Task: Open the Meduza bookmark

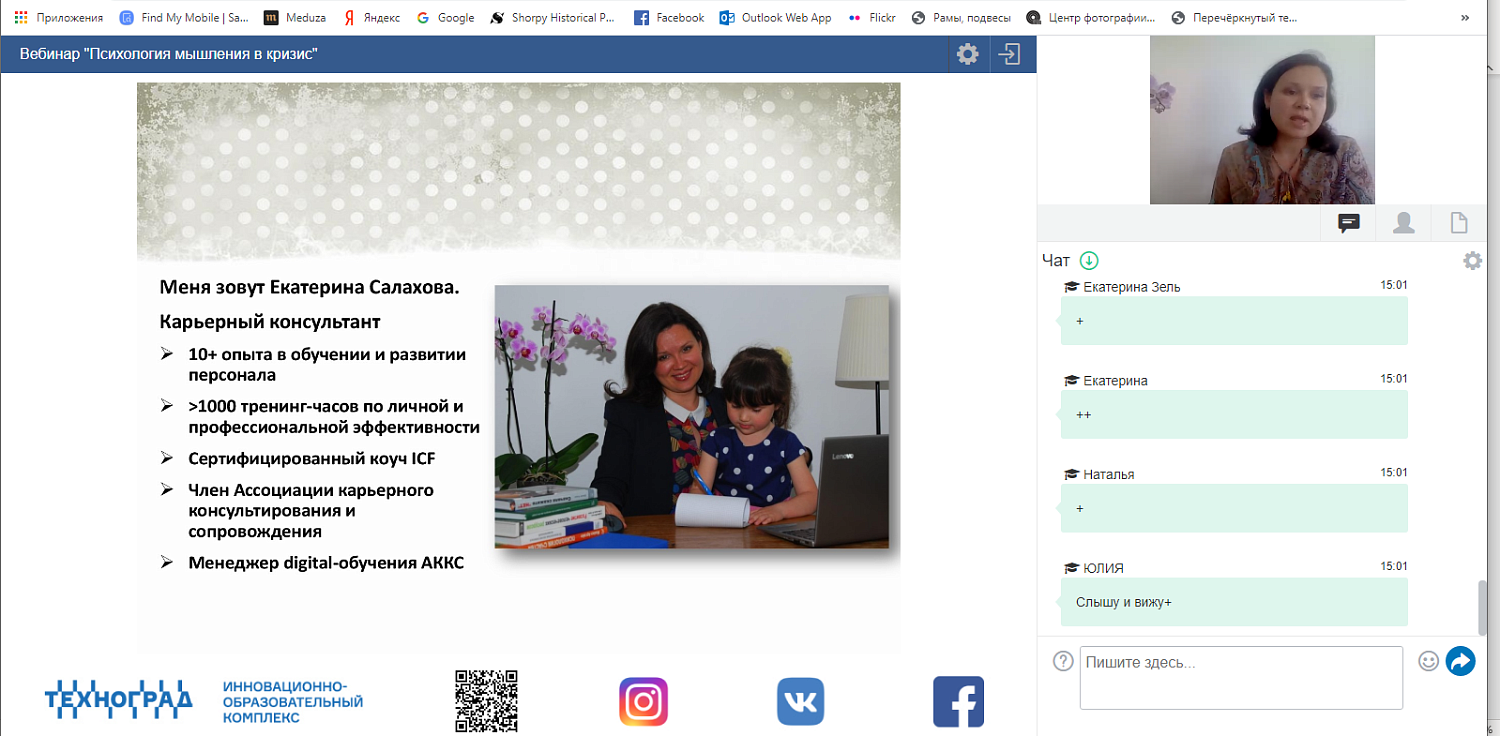Action: [x=296, y=17]
